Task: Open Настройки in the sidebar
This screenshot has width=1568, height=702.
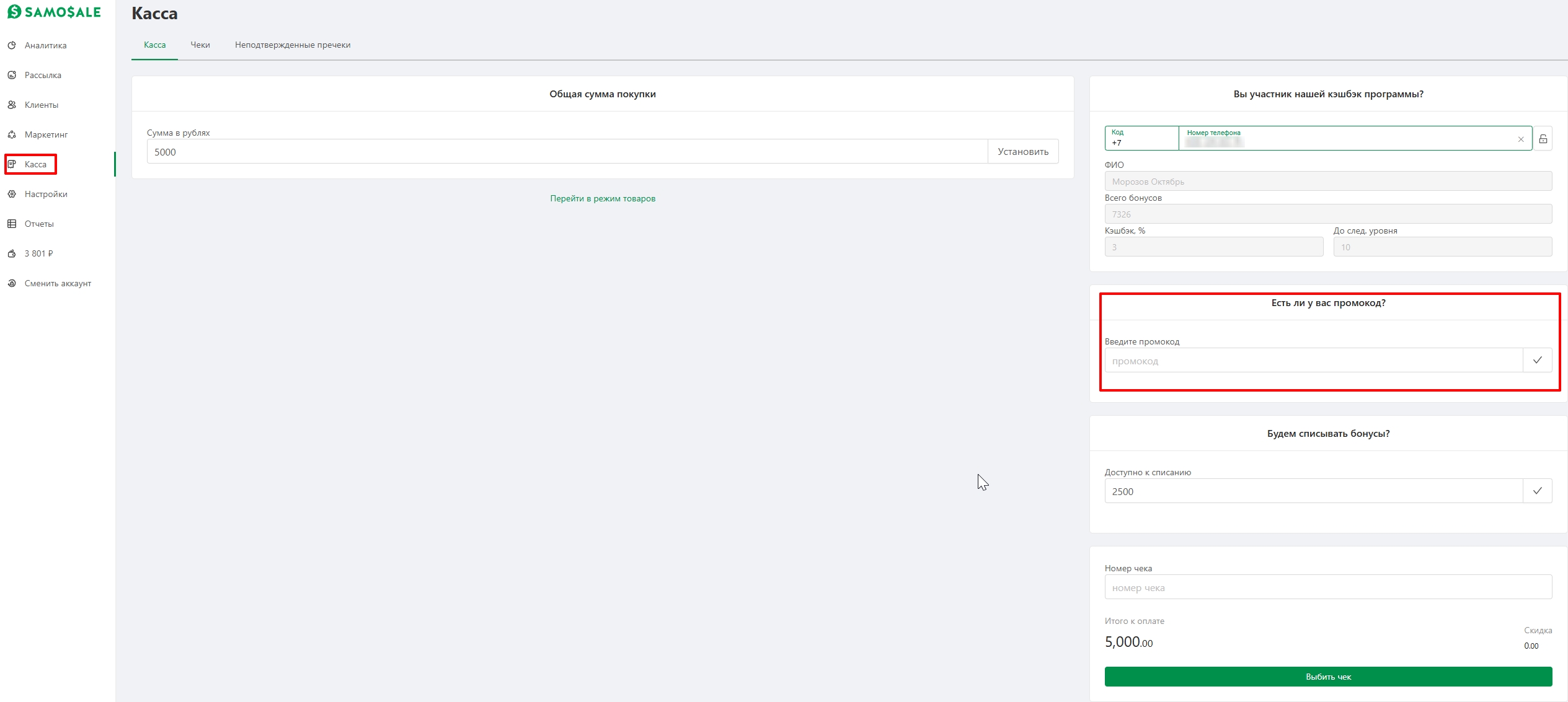Action: click(x=46, y=194)
